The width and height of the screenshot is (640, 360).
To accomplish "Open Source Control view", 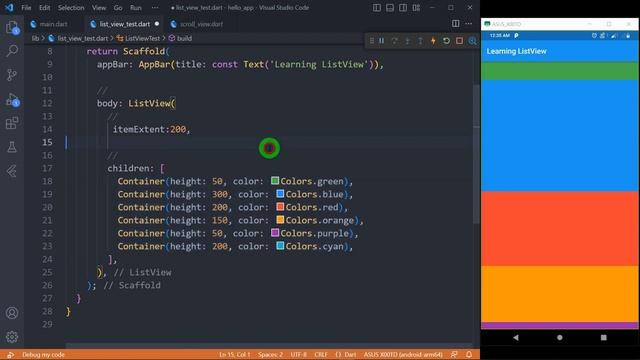I will click(x=12, y=75).
